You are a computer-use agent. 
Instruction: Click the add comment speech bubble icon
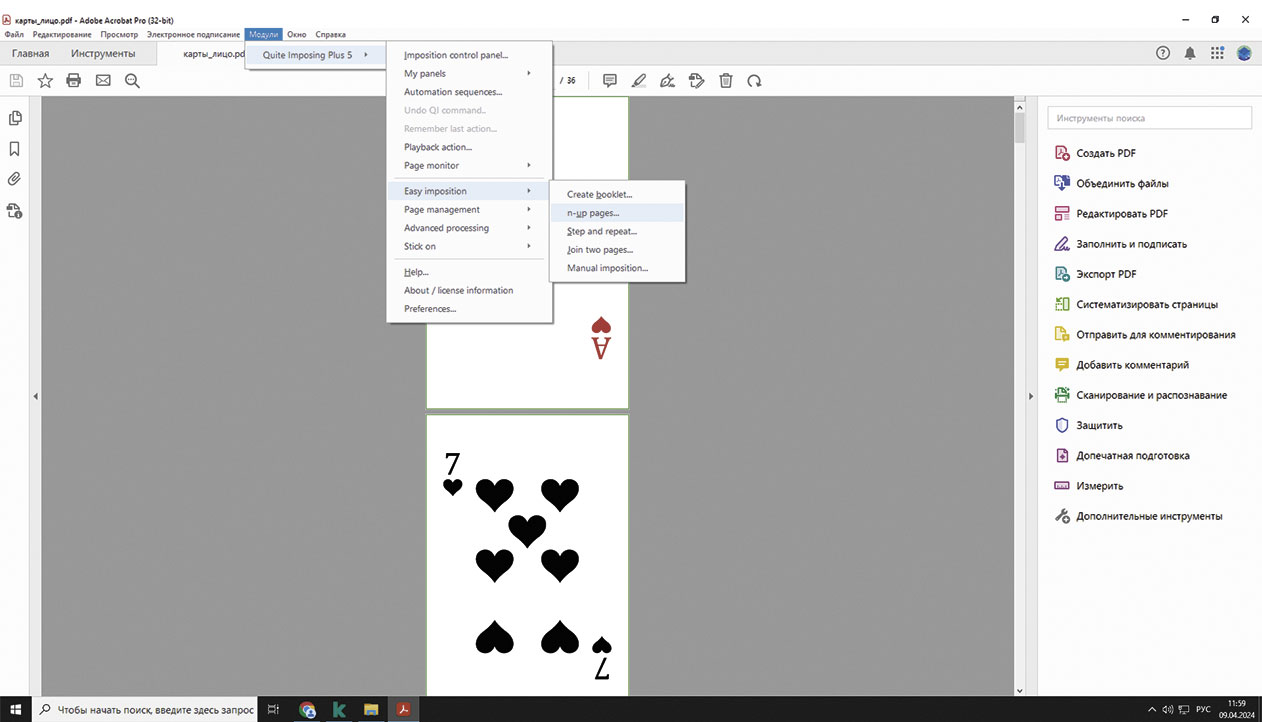tap(609, 81)
